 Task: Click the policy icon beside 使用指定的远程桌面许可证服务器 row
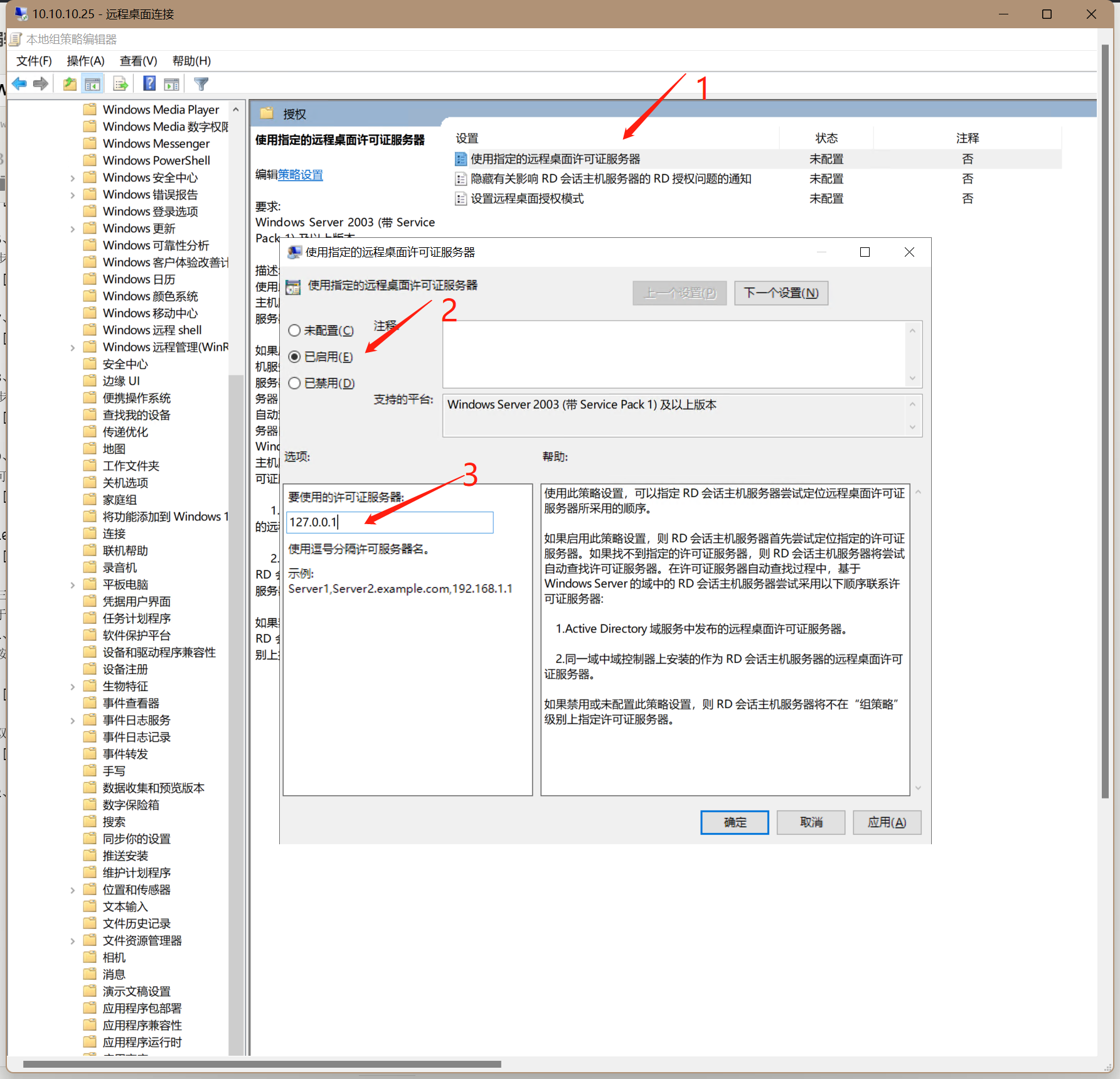point(461,159)
